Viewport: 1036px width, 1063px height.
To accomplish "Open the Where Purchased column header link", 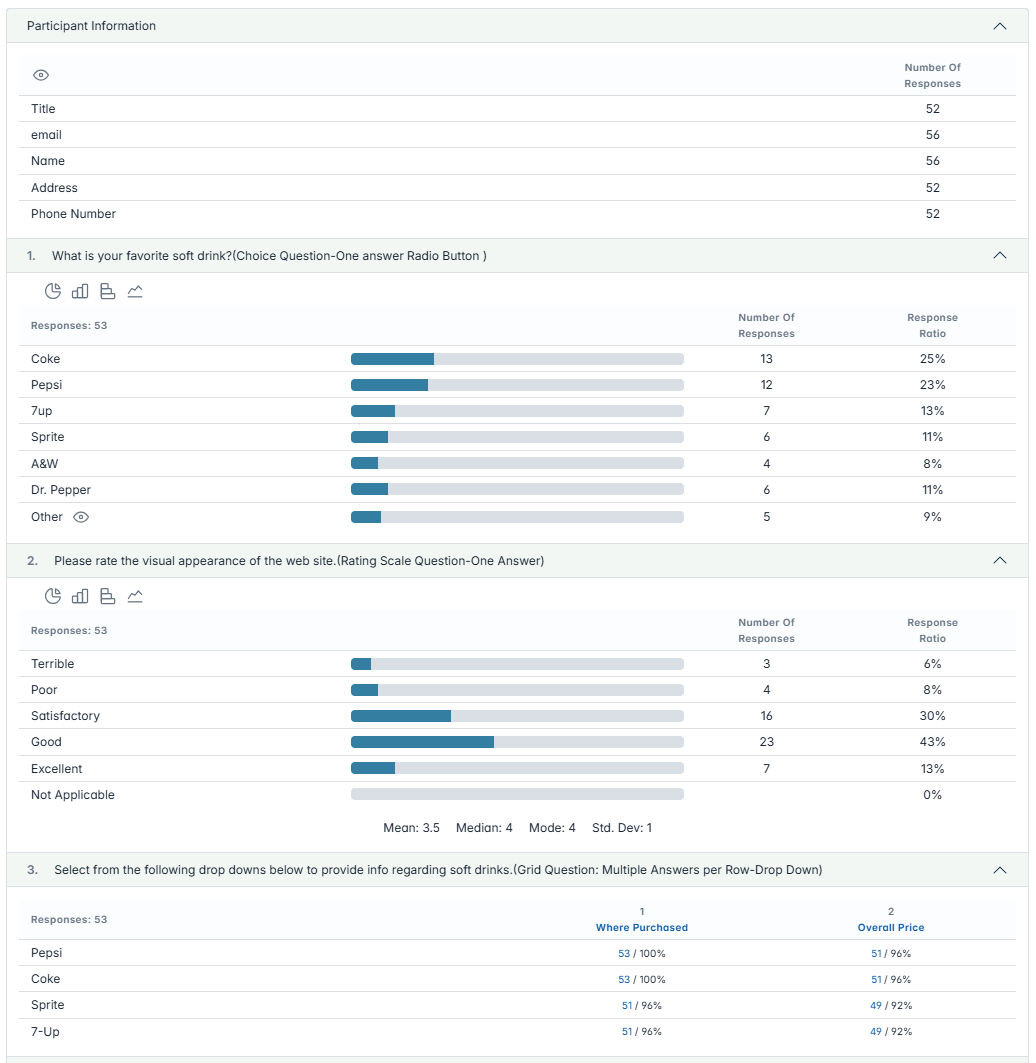I will click(641, 928).
